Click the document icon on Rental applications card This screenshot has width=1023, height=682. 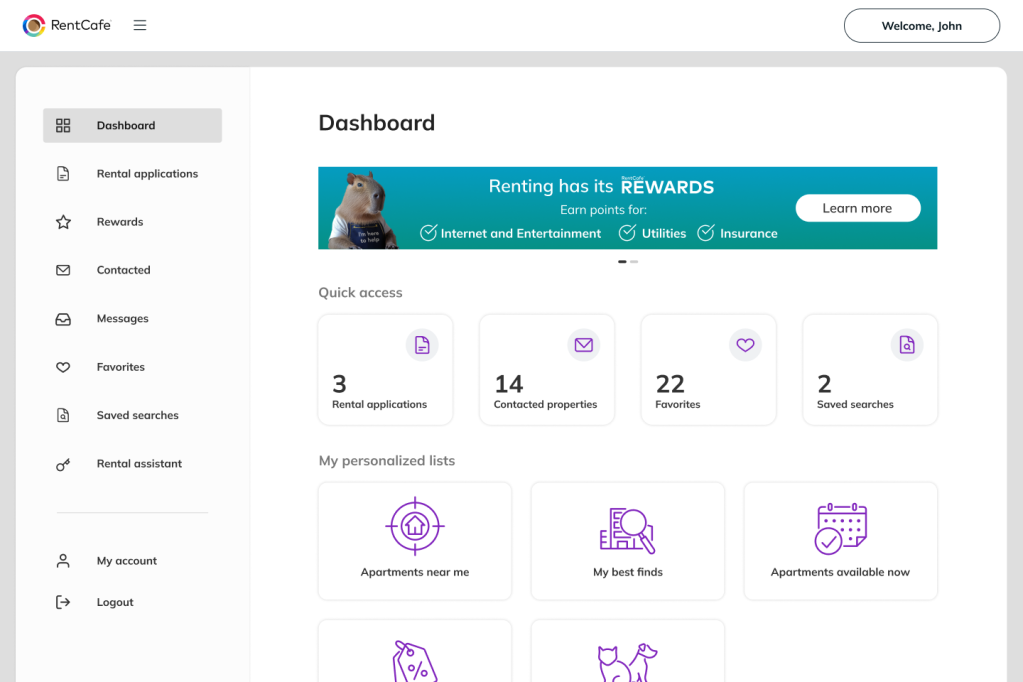click(x=422, y=345)
